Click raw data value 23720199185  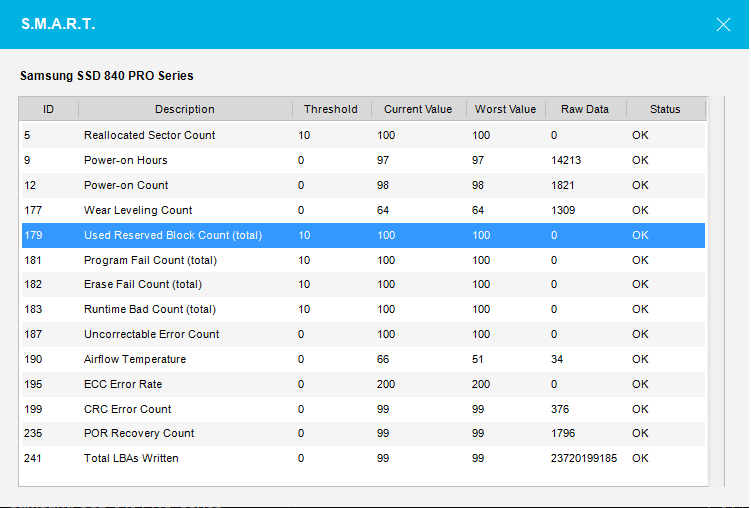[584, 458]
